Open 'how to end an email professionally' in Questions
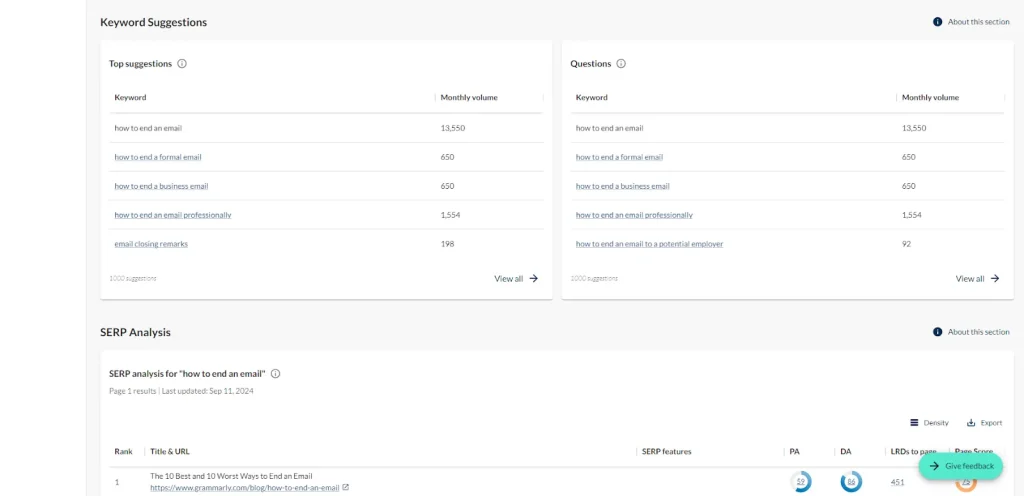 point(634,215)
